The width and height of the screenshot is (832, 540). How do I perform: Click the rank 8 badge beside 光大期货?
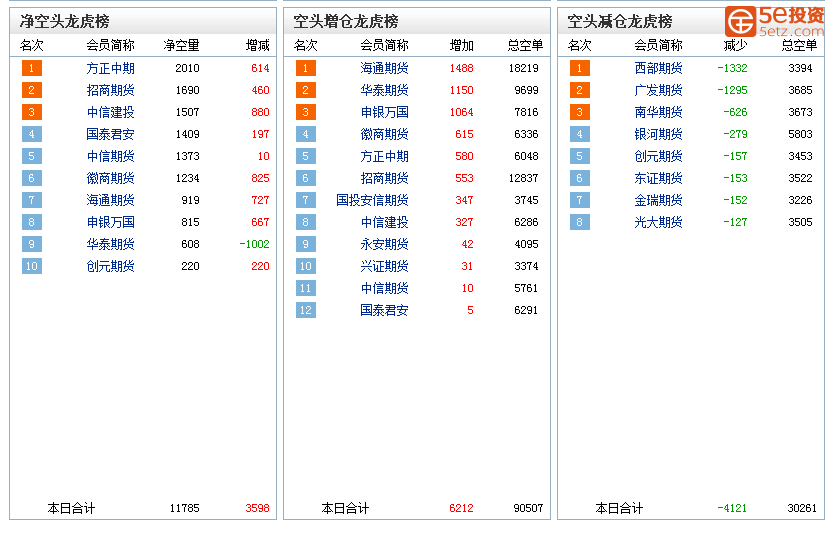(x=579, y=222)
